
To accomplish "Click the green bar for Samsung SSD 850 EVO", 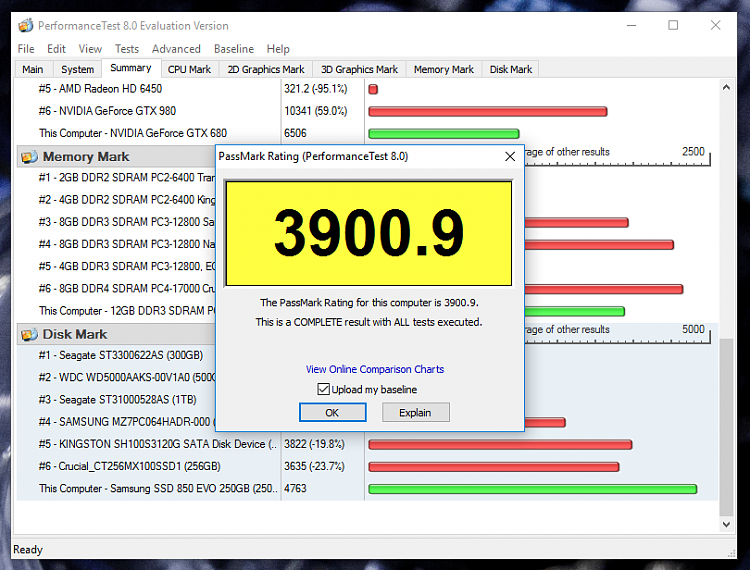I will click(533, 489).
